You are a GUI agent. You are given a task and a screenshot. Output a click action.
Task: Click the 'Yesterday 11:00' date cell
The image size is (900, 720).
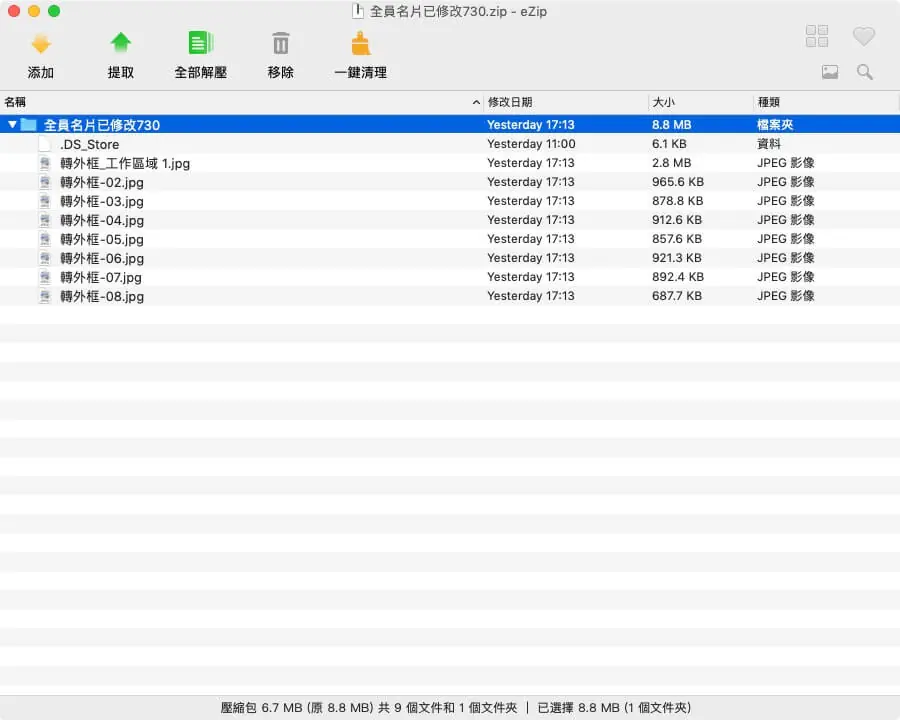[531, 144]
